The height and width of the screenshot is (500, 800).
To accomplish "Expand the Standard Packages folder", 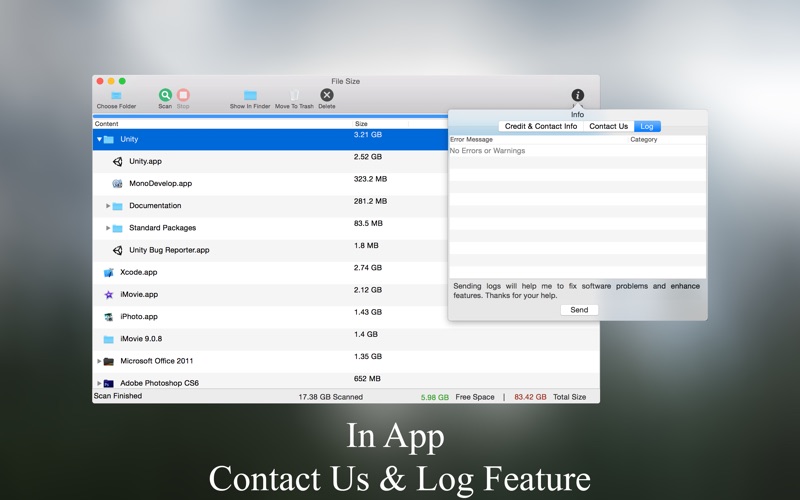I will click(x=108, y=228).
